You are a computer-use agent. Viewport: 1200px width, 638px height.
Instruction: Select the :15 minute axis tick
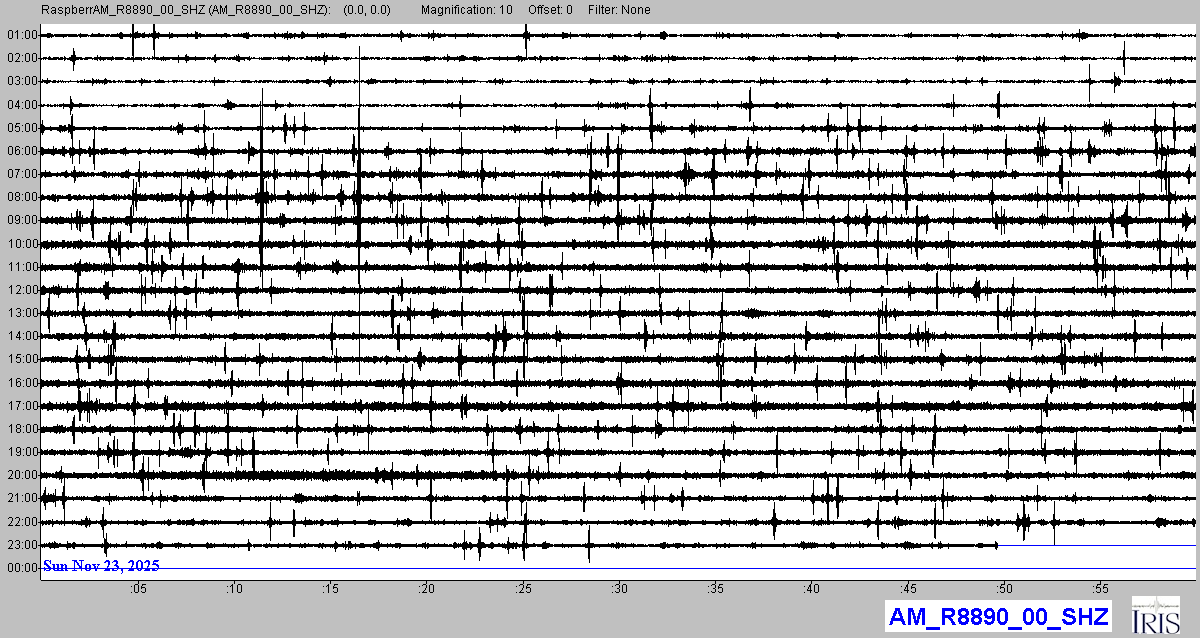point(331,588)
